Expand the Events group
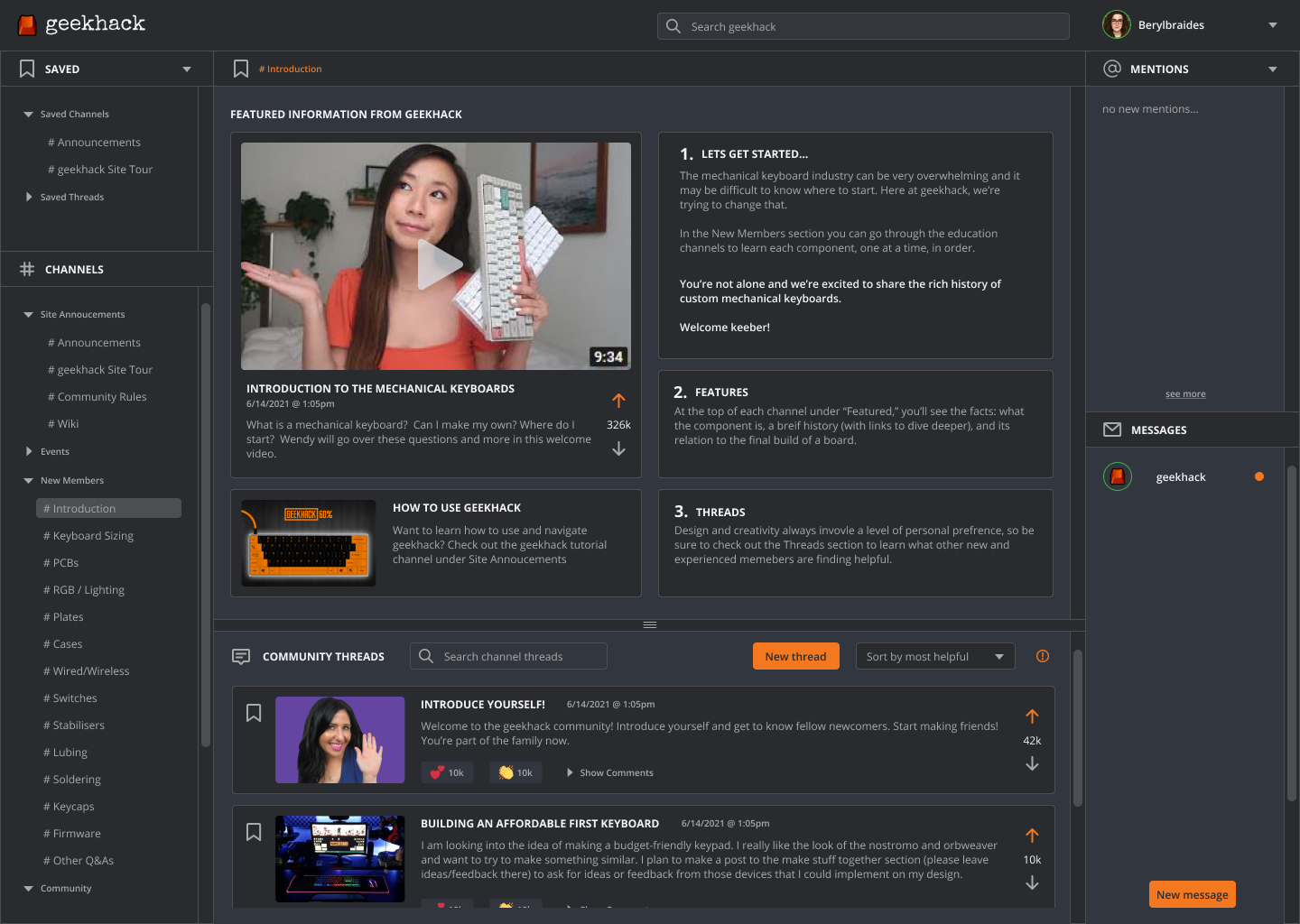This screenshot has height=924, width=1300. [x=29, y=451]
